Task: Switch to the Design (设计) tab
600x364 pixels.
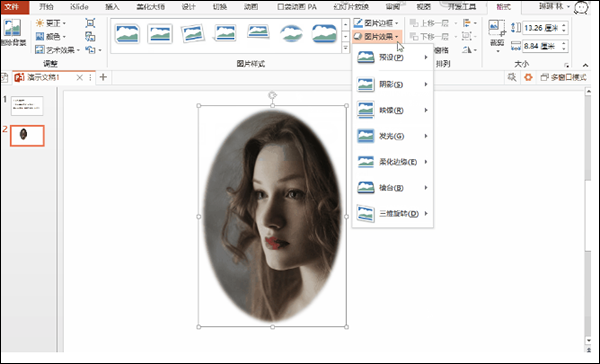Action: 189,7
